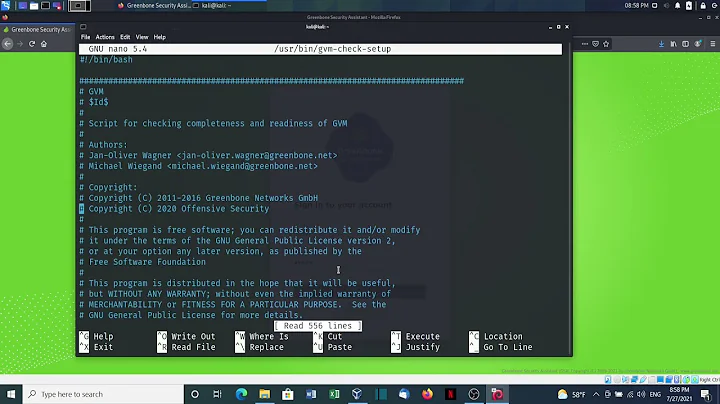Click the nano 'Exit' shortcut label

tap(103, 347)
